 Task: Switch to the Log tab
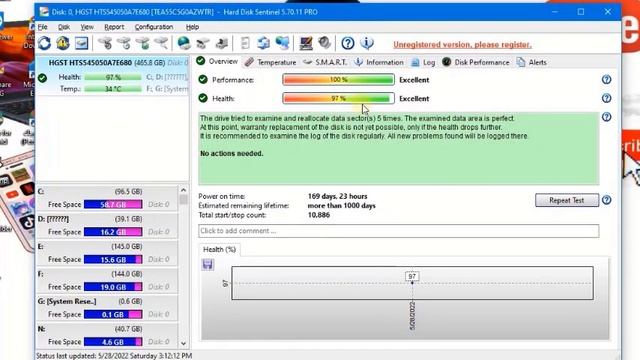pos(423,62)
